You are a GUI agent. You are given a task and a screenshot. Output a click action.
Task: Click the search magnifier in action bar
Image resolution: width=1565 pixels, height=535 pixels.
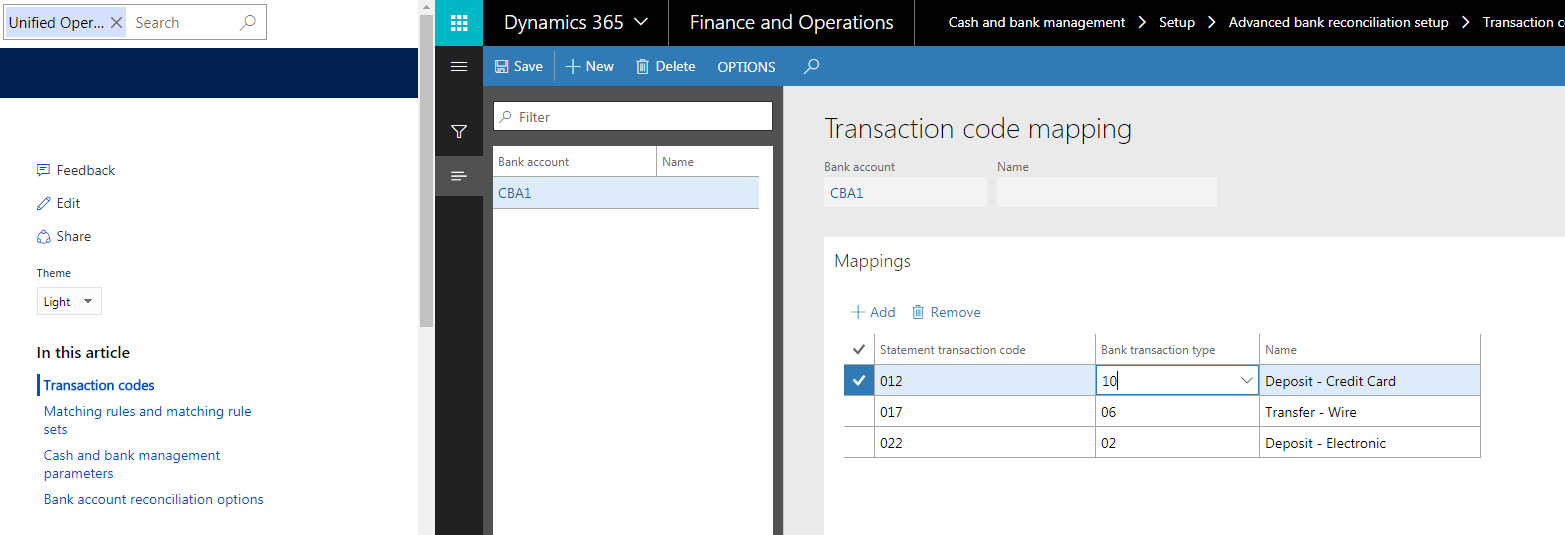pyautogui.click(x=812, y=66)
